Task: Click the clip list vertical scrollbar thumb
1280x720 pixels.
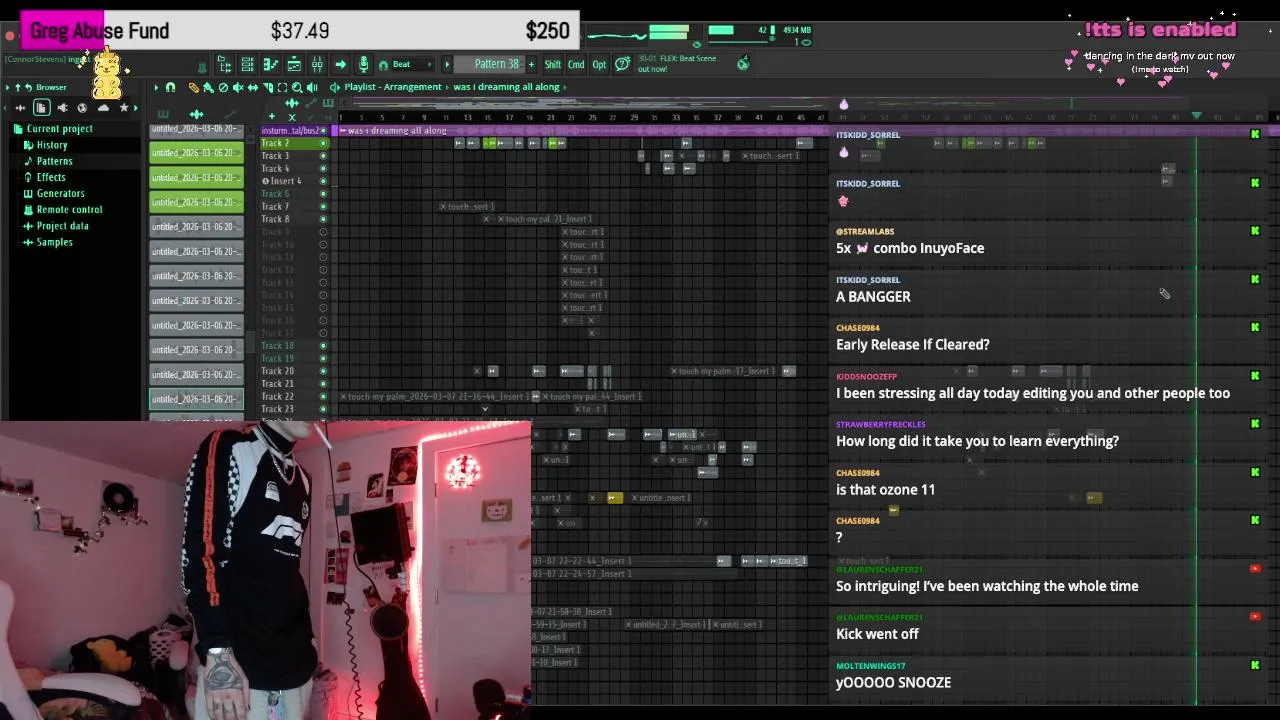Action: click(x=250, y=340)
